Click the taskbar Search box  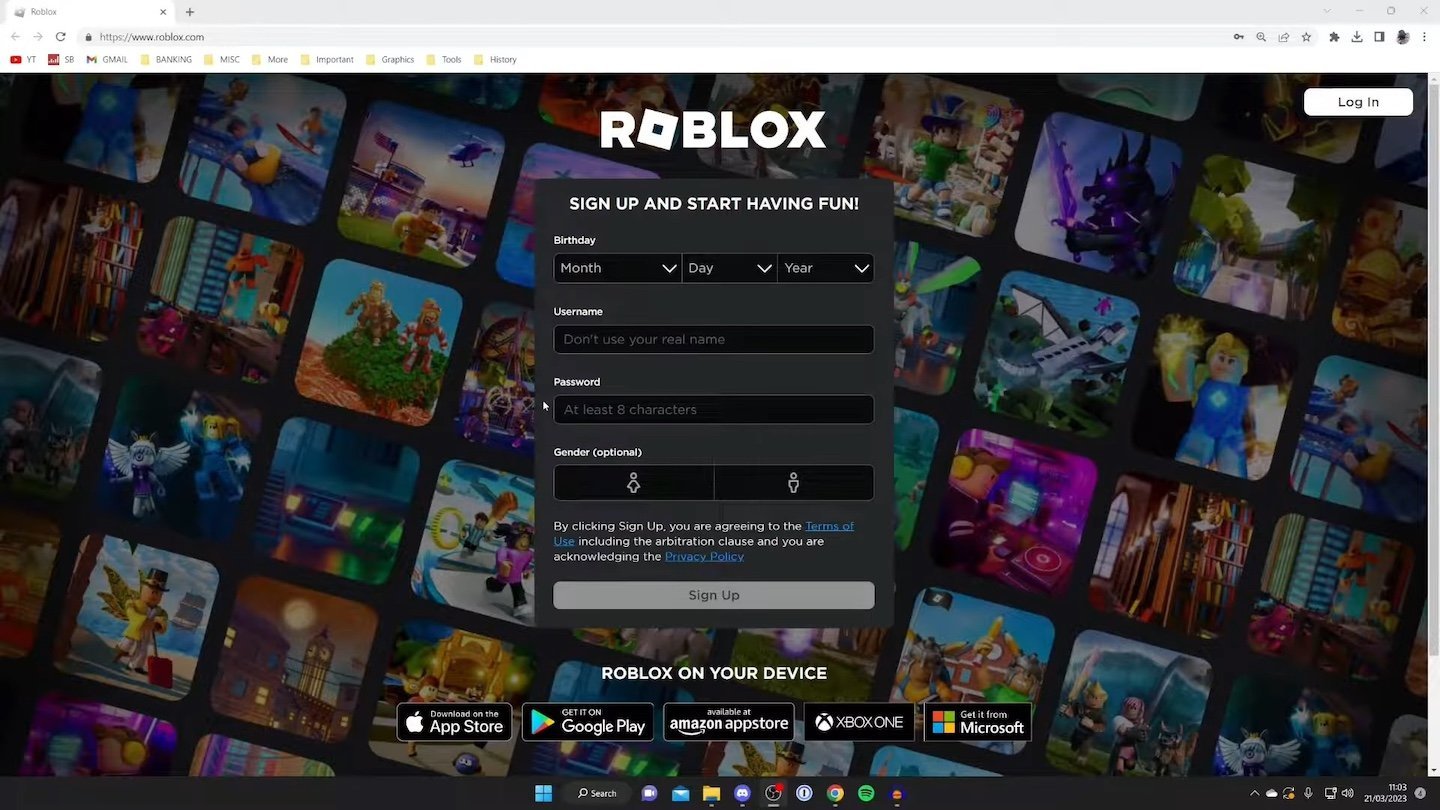point(597,793)
